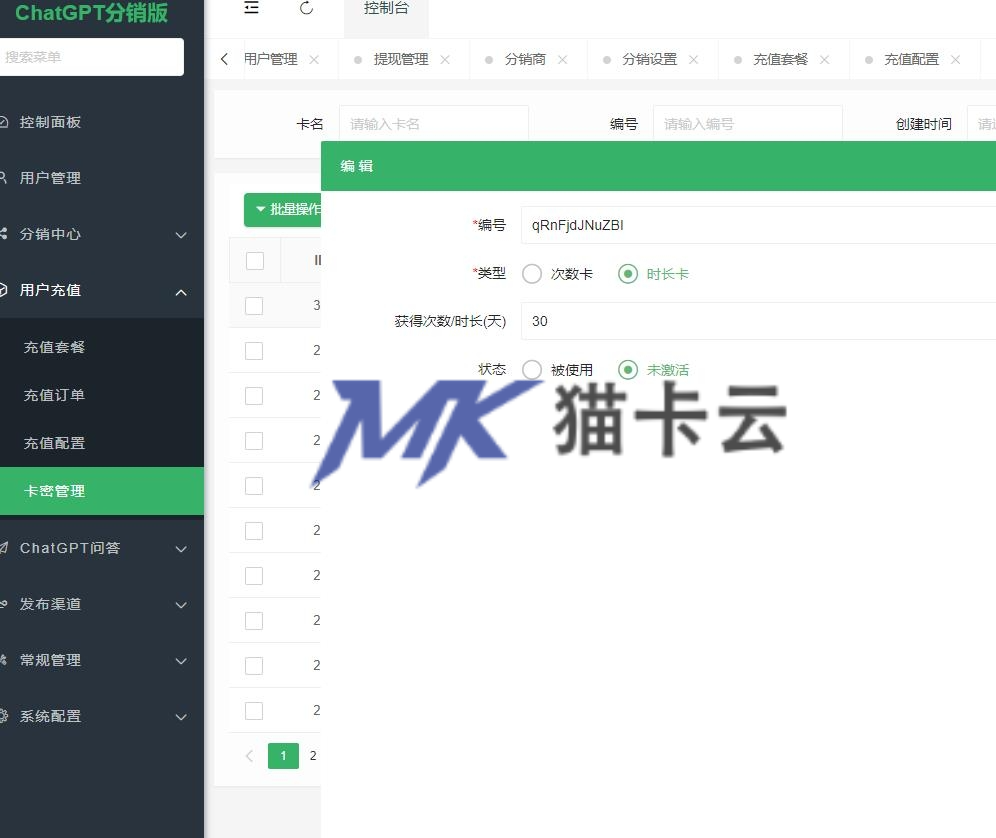The width and height of the screenshot is (996, 838).
Task: Close the 分销商 tab
Action: pos(562,60)
